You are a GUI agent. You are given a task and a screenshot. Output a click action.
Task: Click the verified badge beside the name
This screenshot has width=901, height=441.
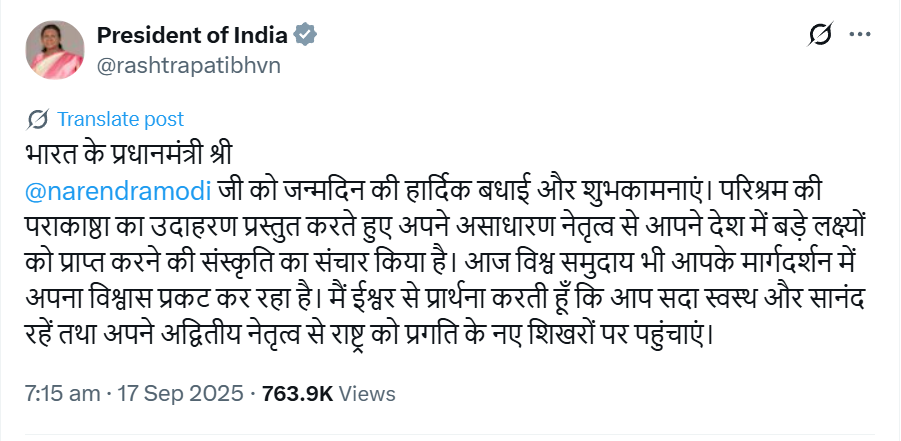click(307, 36)
